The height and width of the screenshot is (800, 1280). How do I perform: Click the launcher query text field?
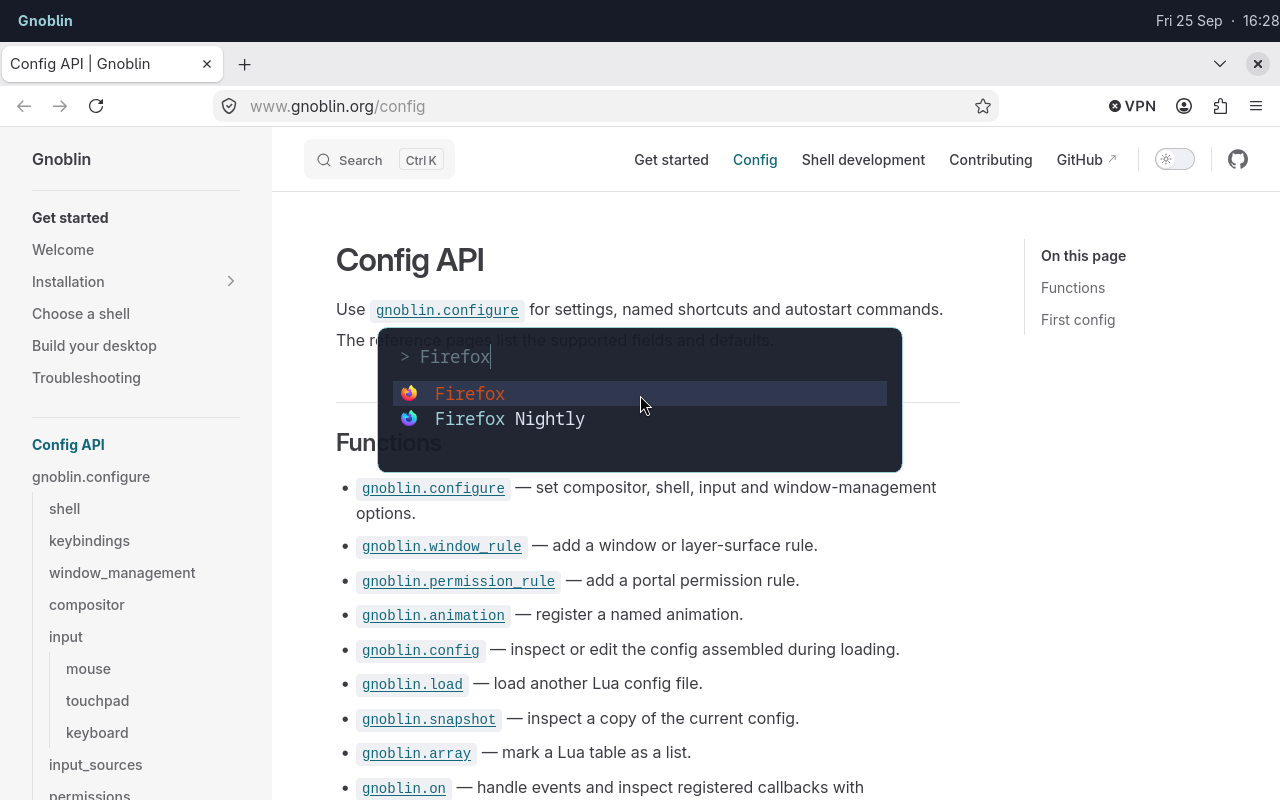[640, 356]
